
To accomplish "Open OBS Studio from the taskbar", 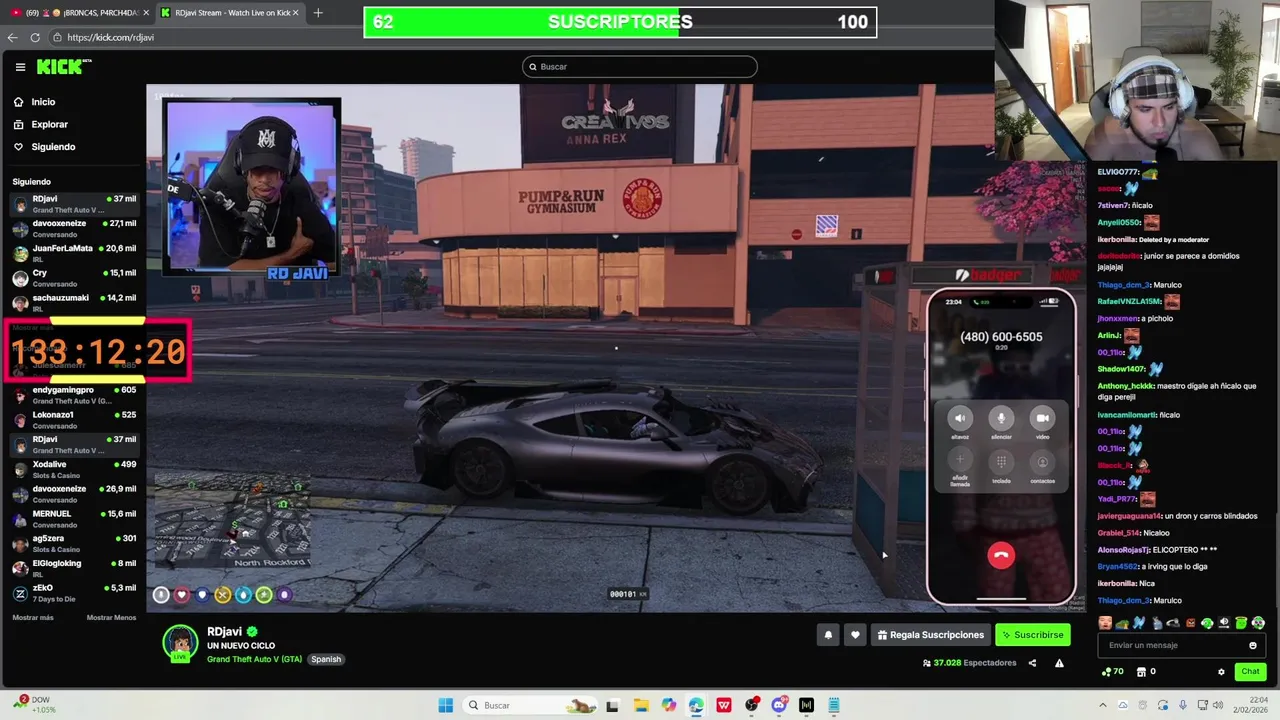I will point(751,705).
